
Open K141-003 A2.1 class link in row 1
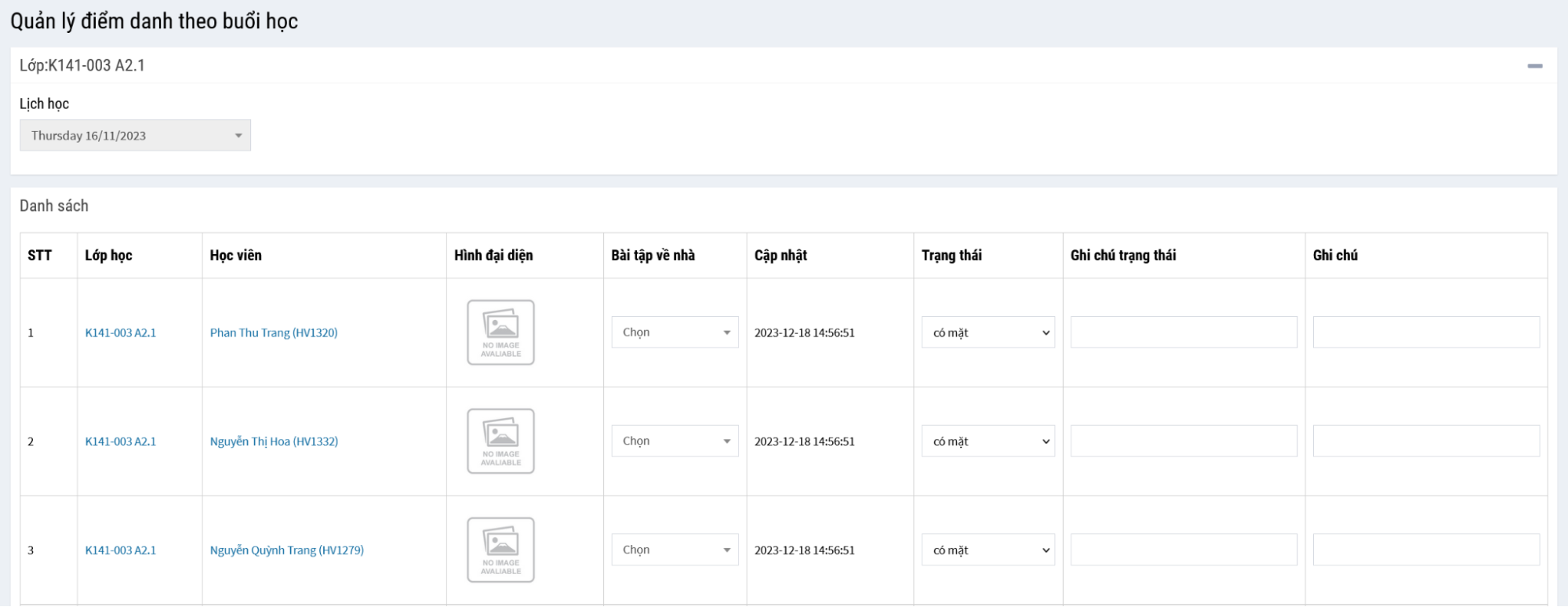121,333
